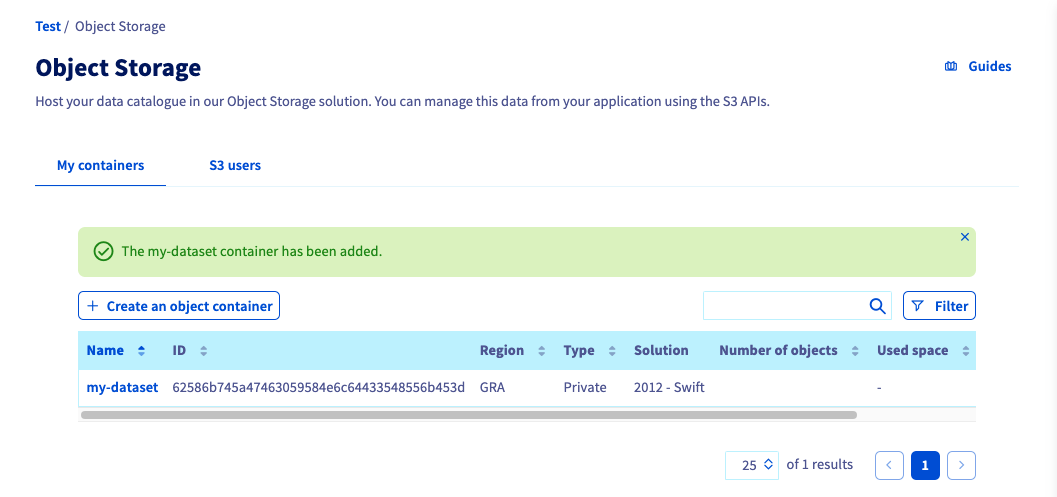
Task: Click the horizontal table scrollbar
Action: 468,414
